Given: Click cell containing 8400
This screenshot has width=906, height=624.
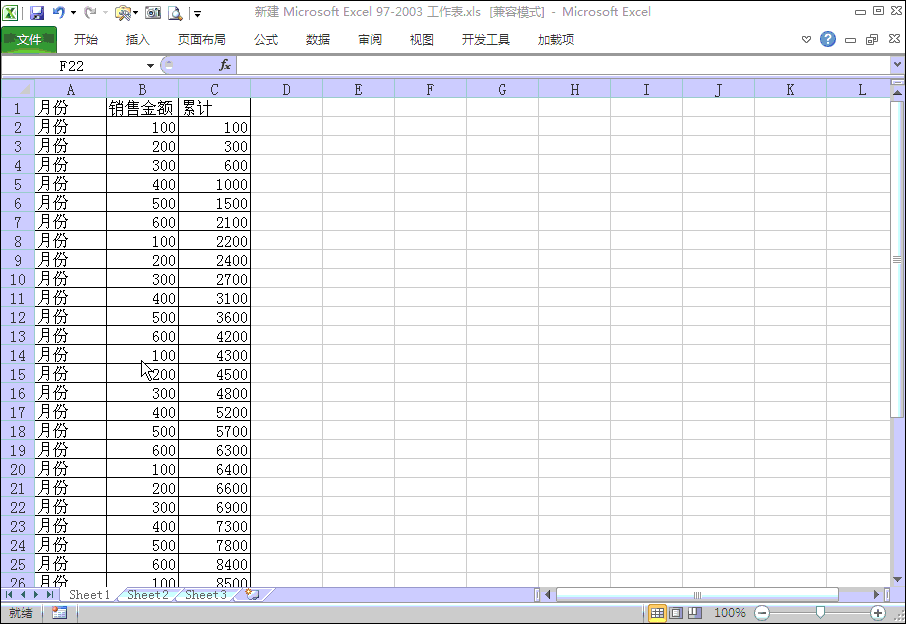Looking at the screenshot, I should pyautogui.click(x=214, y=564).
